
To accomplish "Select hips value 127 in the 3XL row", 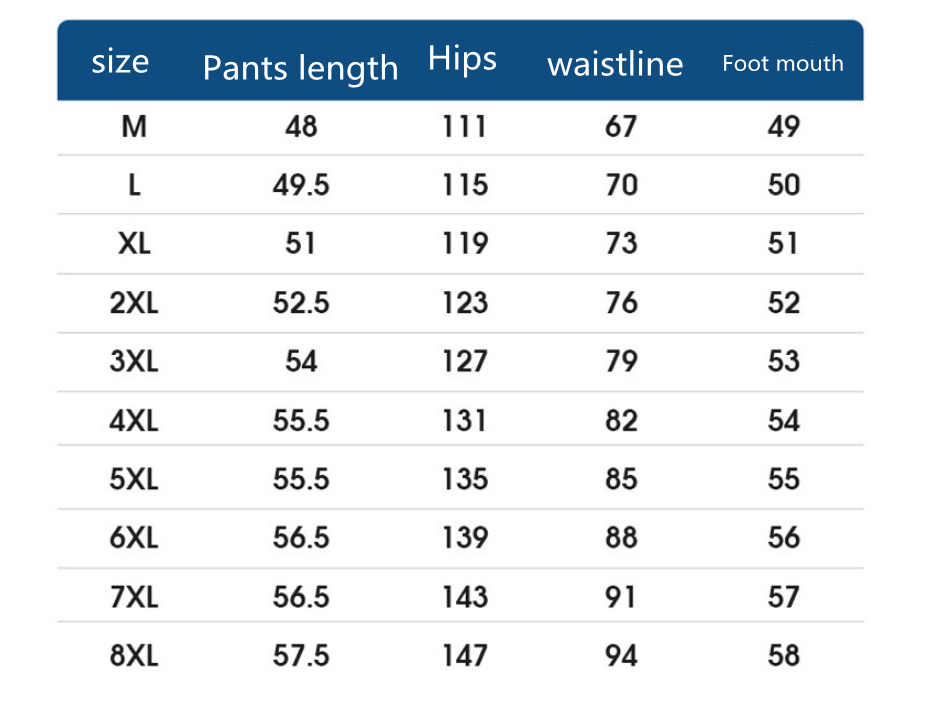I will pyautogui.click(x=465, y=361).
